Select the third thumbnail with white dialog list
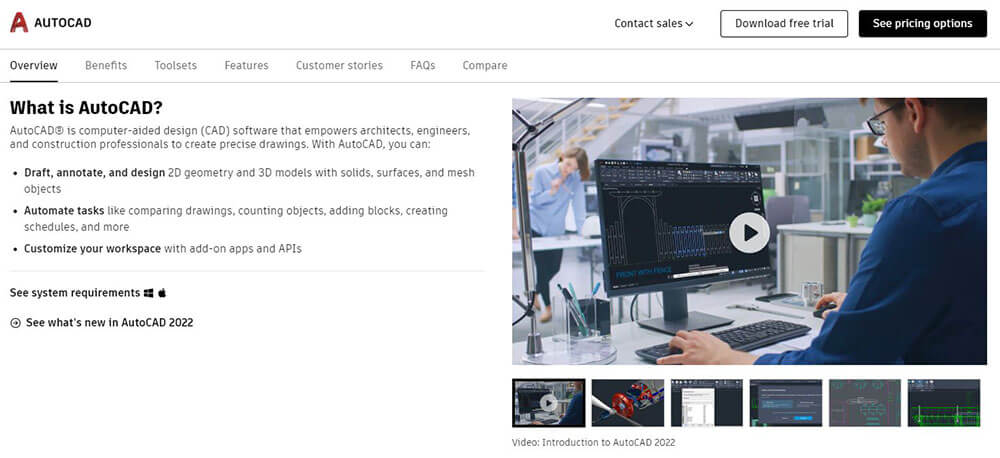The height and width of the screenshot is (458, 1000). click(x=706, y=403)
